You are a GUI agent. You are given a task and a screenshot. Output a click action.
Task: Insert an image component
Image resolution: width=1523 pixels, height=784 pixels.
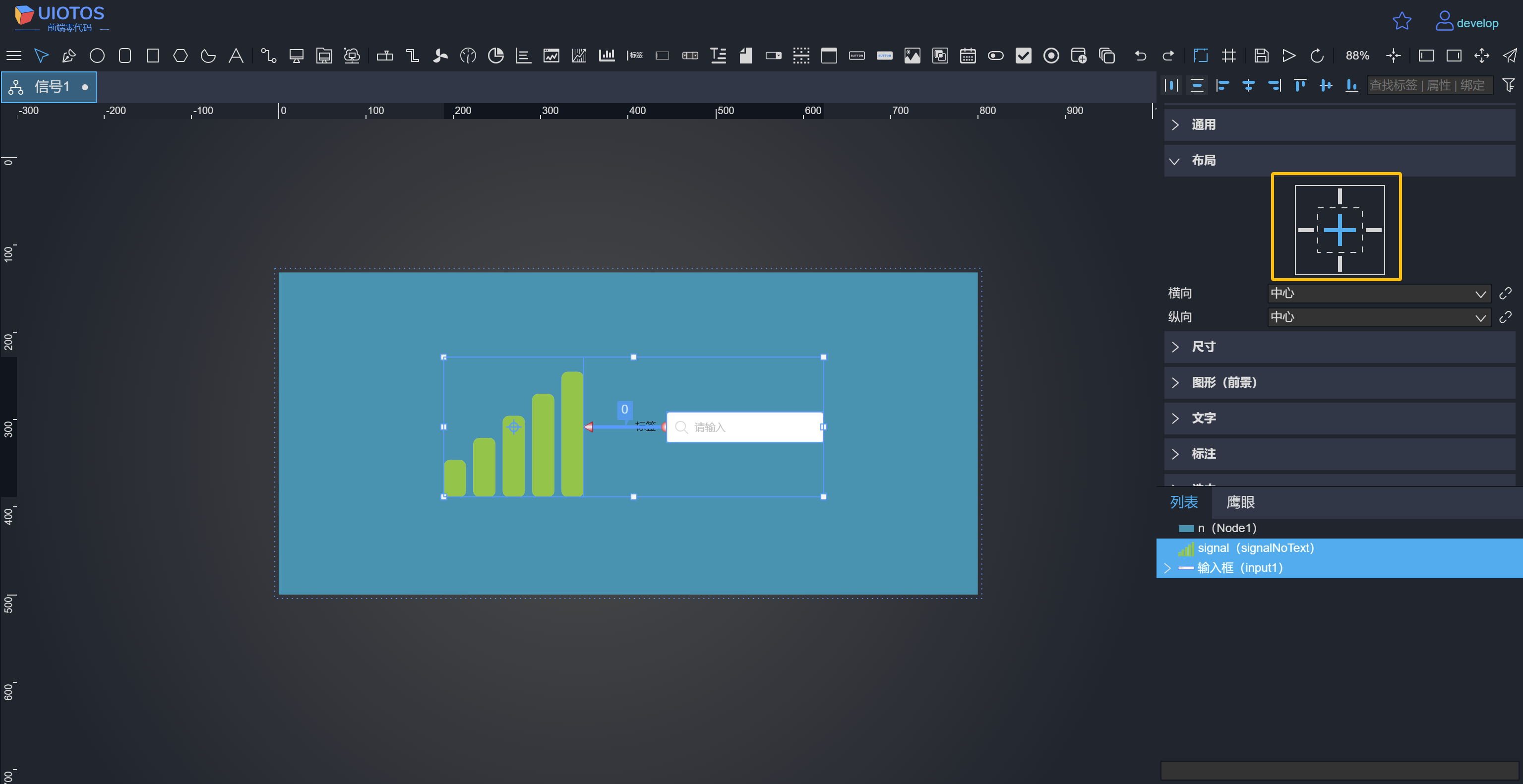(x=913, y=56)
